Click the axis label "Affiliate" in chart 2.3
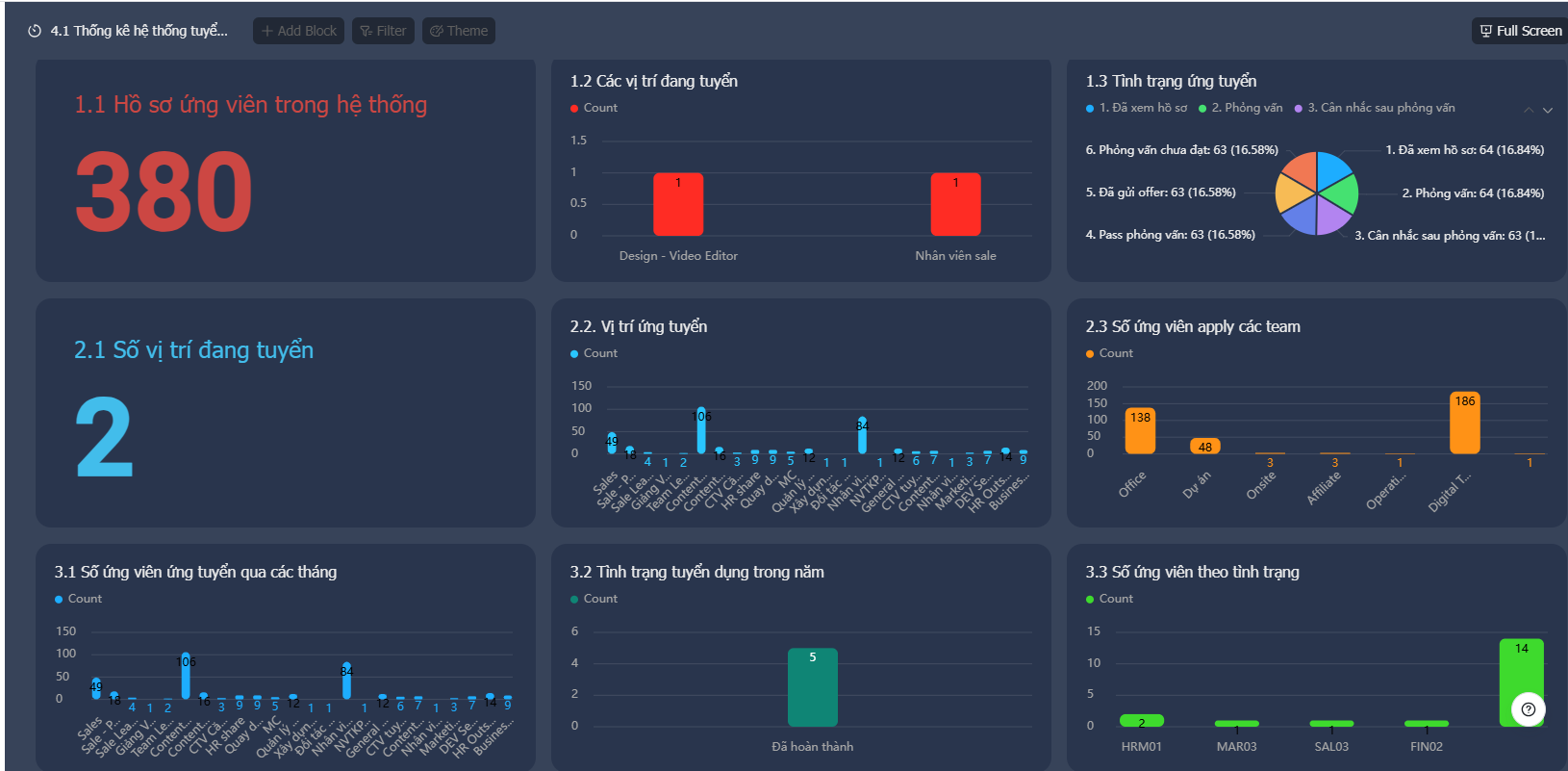Screen dimensions: 1568x771 (x=1324, y=488)
